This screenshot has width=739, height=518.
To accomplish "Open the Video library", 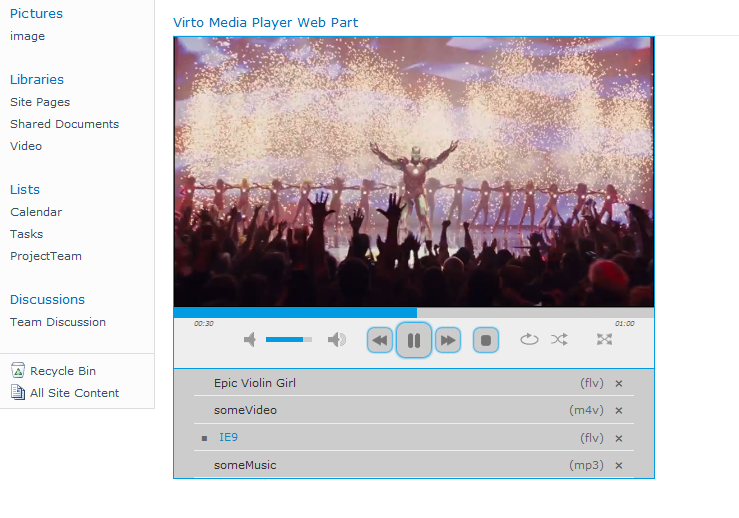I will (26, 146).
